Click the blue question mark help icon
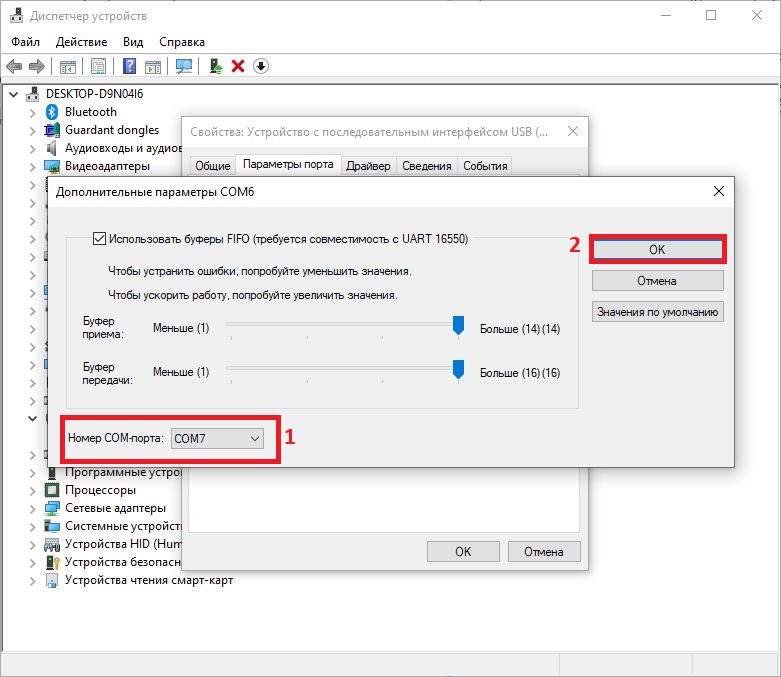 click(129, 66)
